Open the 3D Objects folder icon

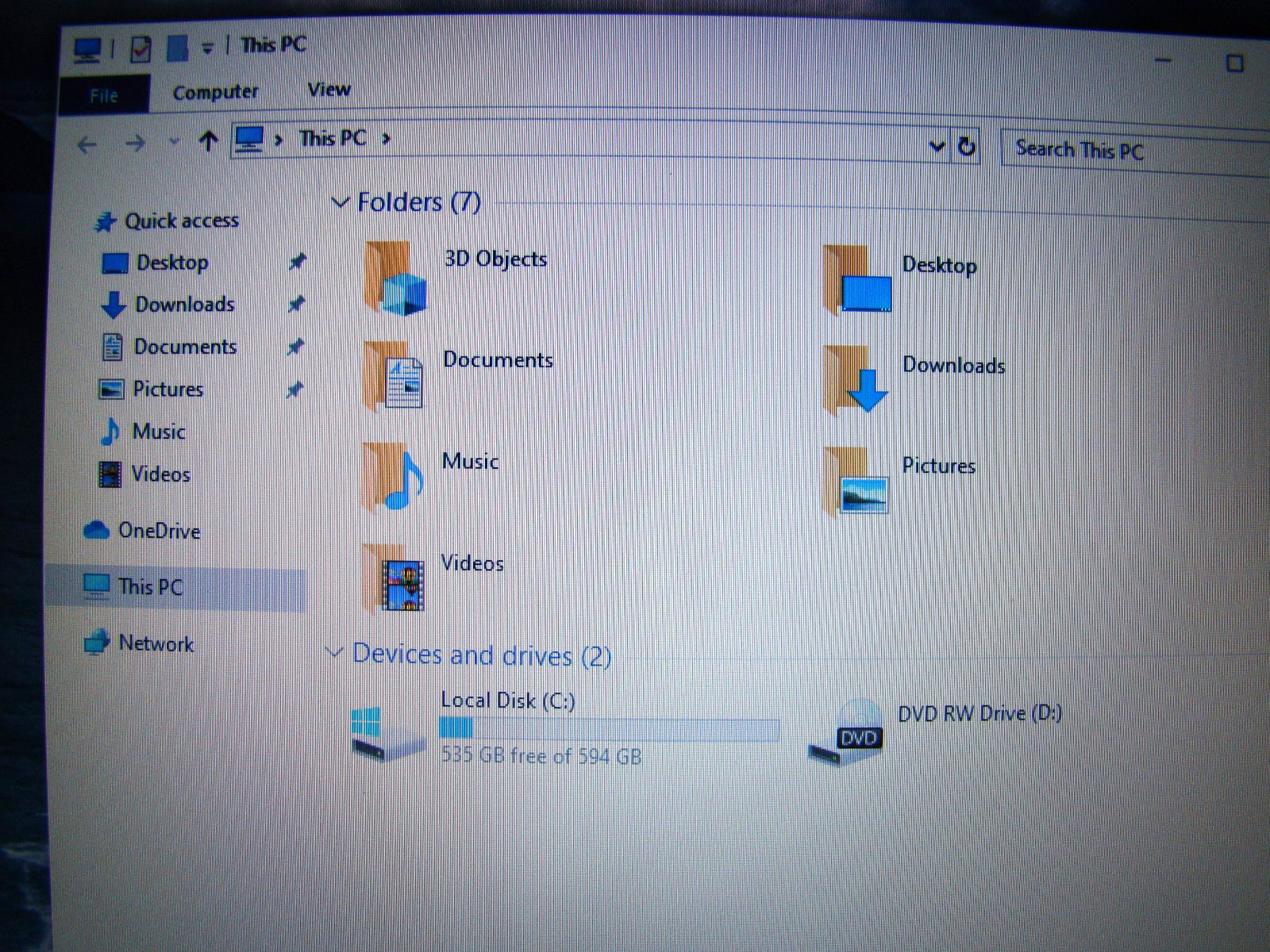point(395,278)
